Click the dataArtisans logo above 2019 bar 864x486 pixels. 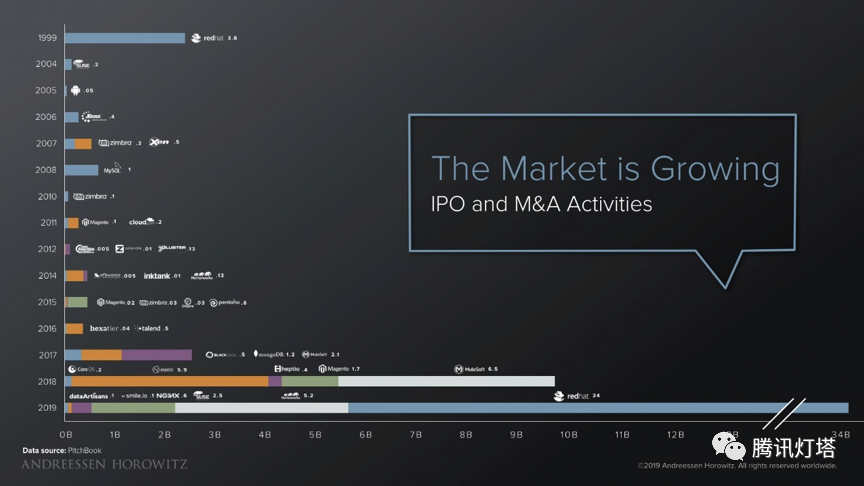click(x=88, y=396)
